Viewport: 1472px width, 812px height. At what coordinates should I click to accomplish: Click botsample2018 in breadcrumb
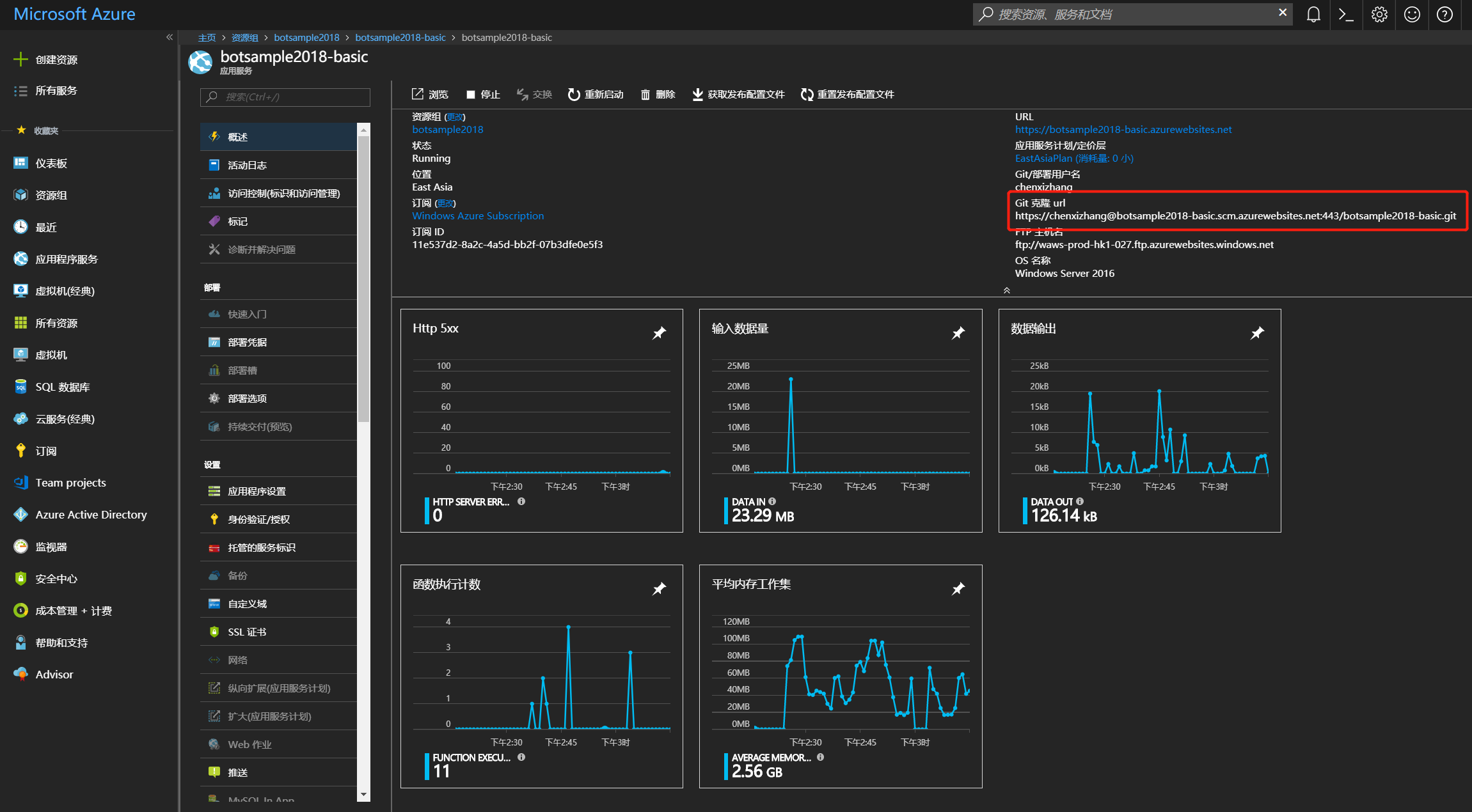[x=306, y=38]
